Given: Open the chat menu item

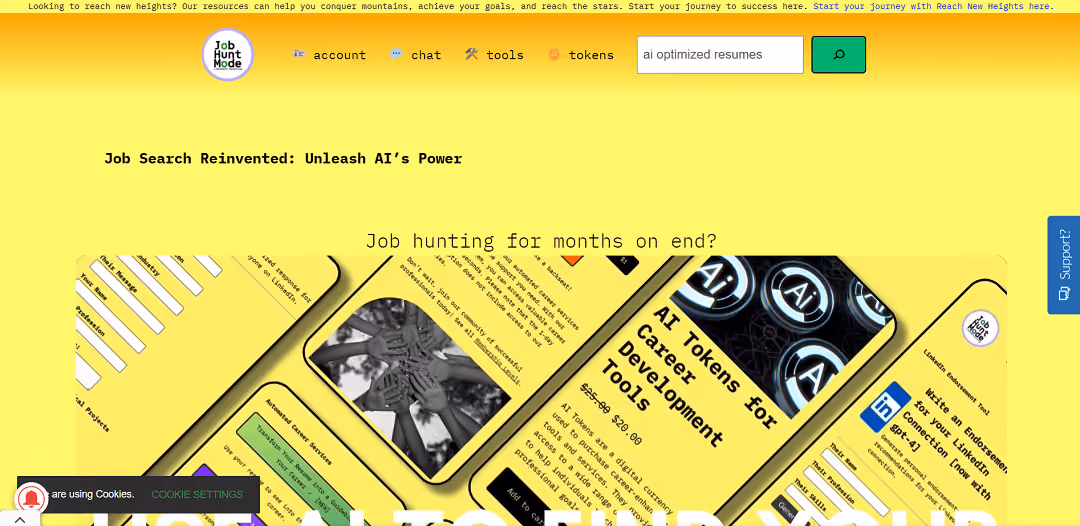Looking at the screenshot, I should point(415,55).
